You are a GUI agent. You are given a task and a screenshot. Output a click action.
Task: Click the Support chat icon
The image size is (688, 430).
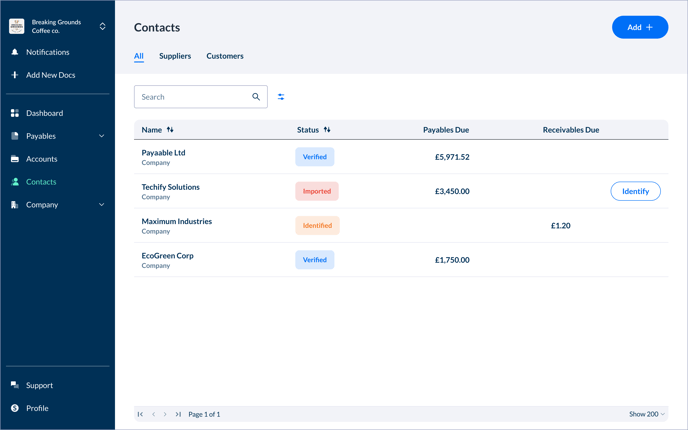pos(14,385)
